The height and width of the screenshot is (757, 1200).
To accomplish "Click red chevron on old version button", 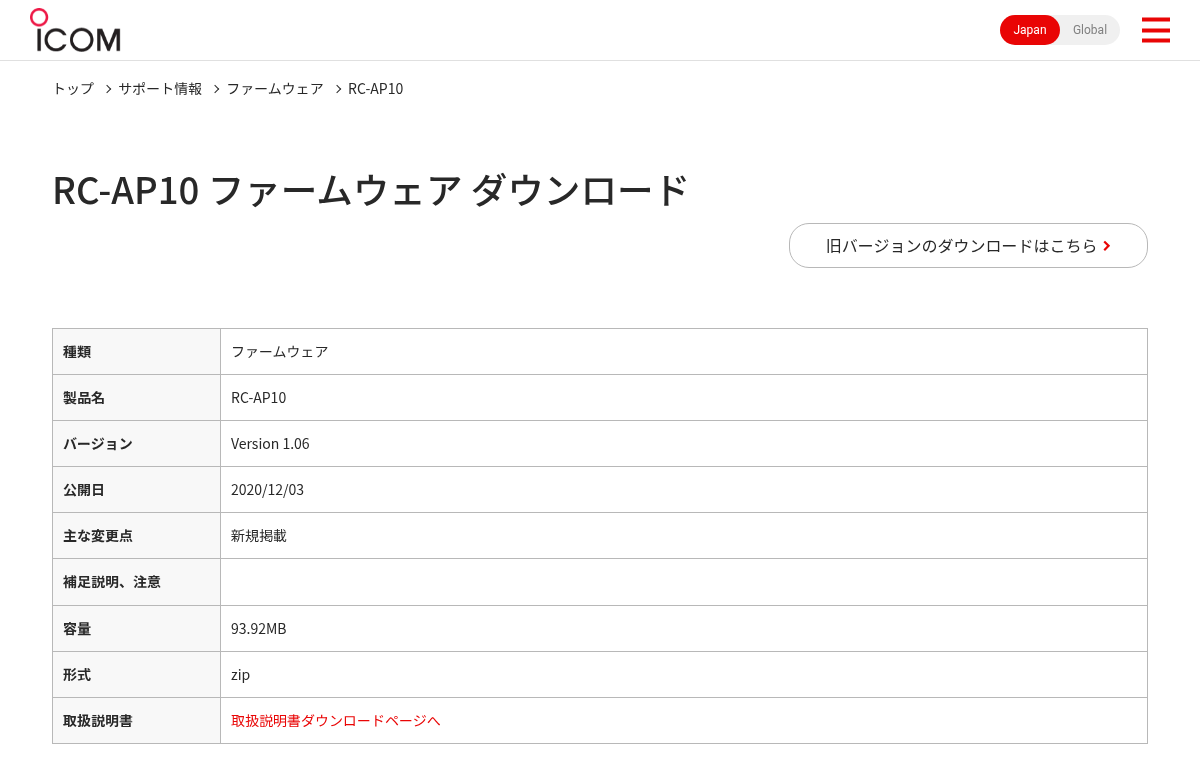I will click(1107, 246).
